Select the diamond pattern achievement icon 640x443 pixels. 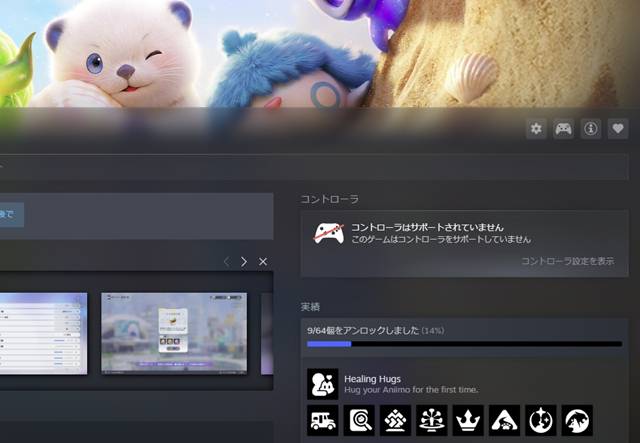coord(395,420)
